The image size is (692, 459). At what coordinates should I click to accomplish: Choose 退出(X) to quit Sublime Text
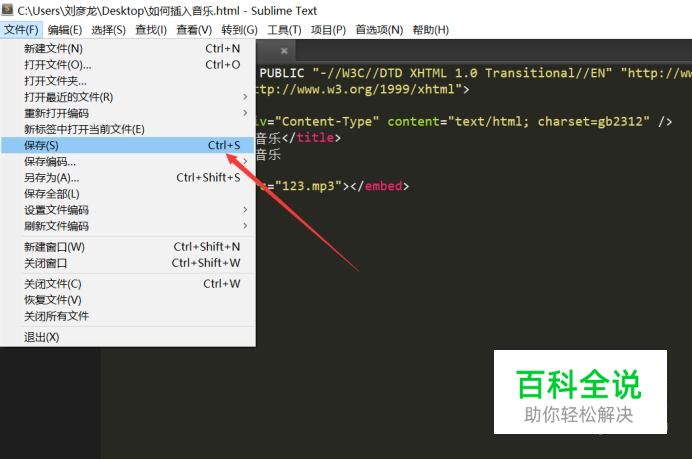pos(128,337)
